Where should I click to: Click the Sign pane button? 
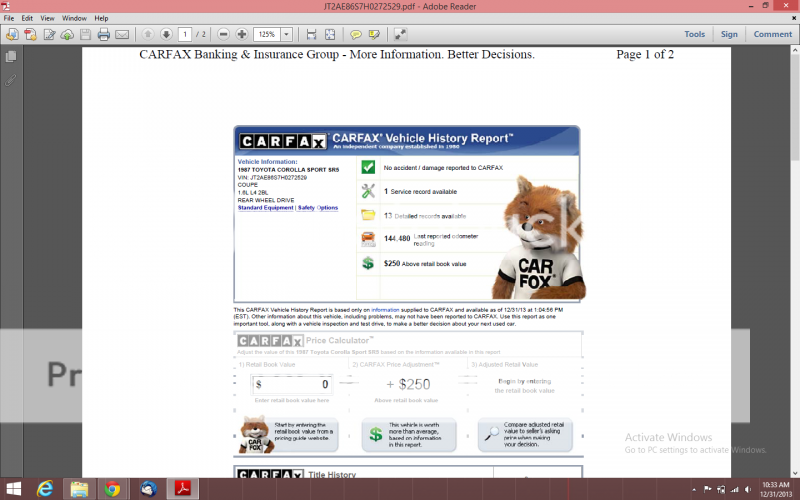click(729, 34)
